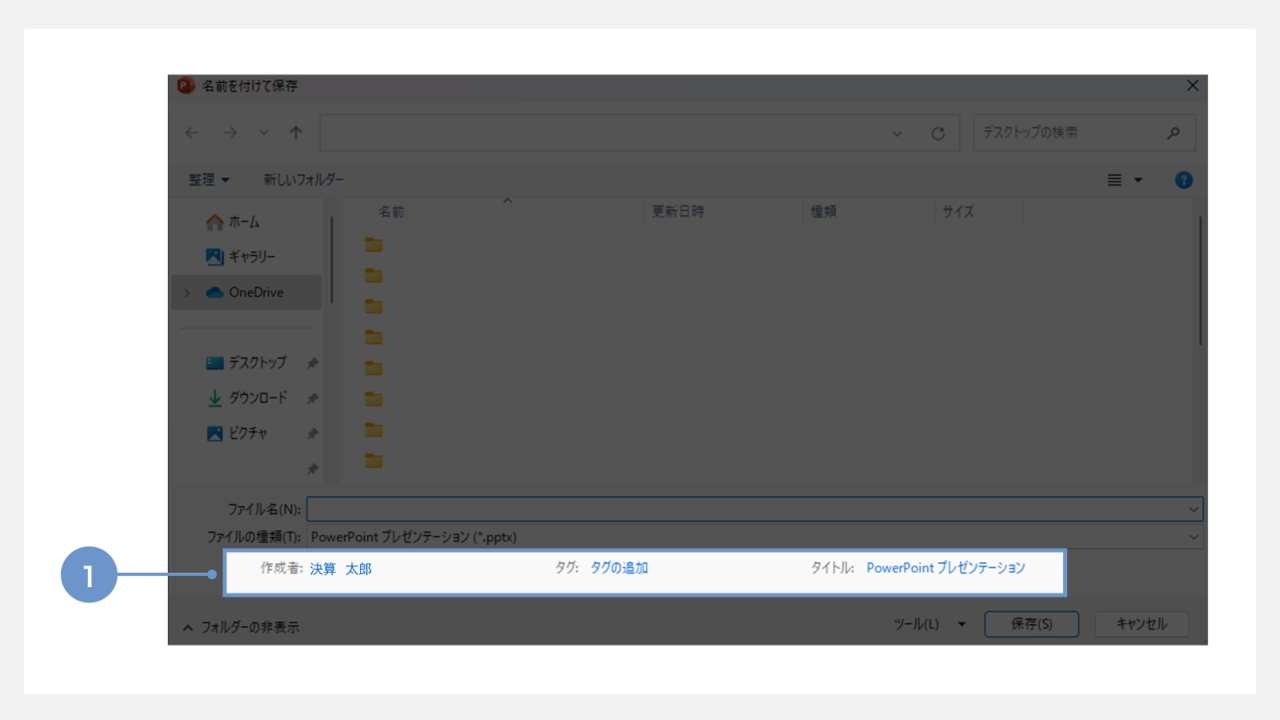The width and height of the screenshot is (1280, 720).
Task: Click the Back navigation arrow
Action: click(x=192, y=133)
